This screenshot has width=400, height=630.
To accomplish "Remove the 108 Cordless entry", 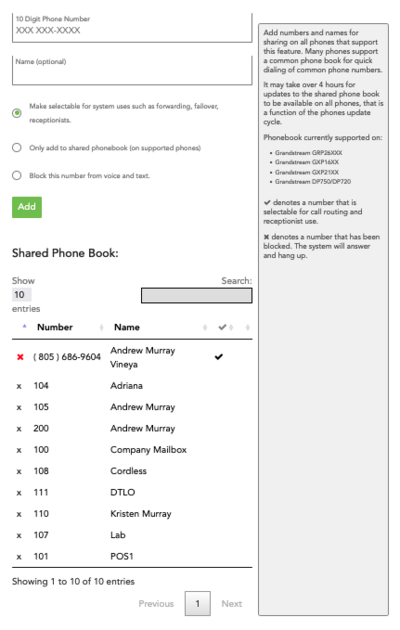I will 19,472.
